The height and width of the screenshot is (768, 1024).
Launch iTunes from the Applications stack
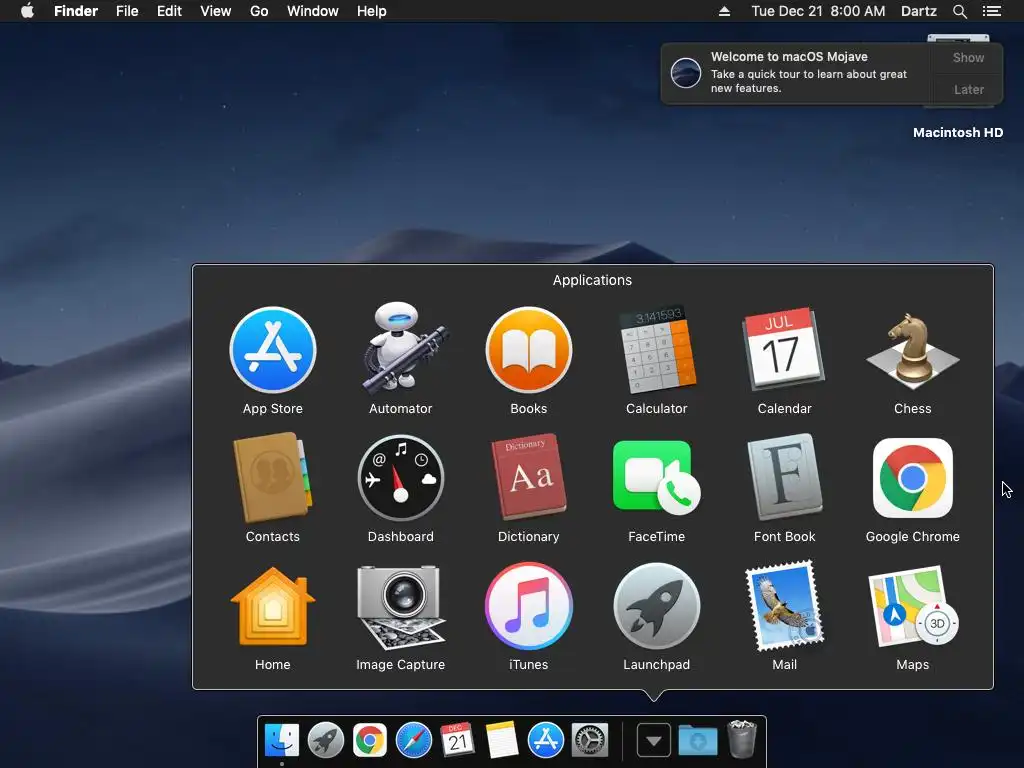528,606
